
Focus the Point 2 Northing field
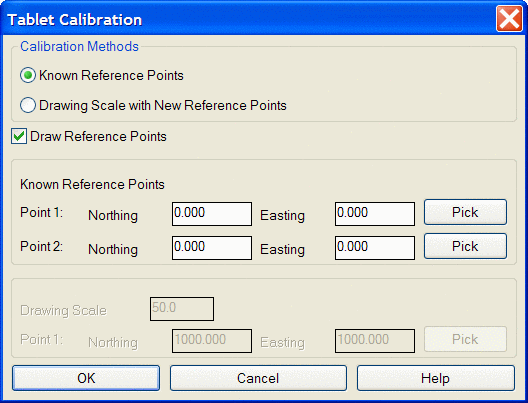pyautogui.click(x=212, y=248)
